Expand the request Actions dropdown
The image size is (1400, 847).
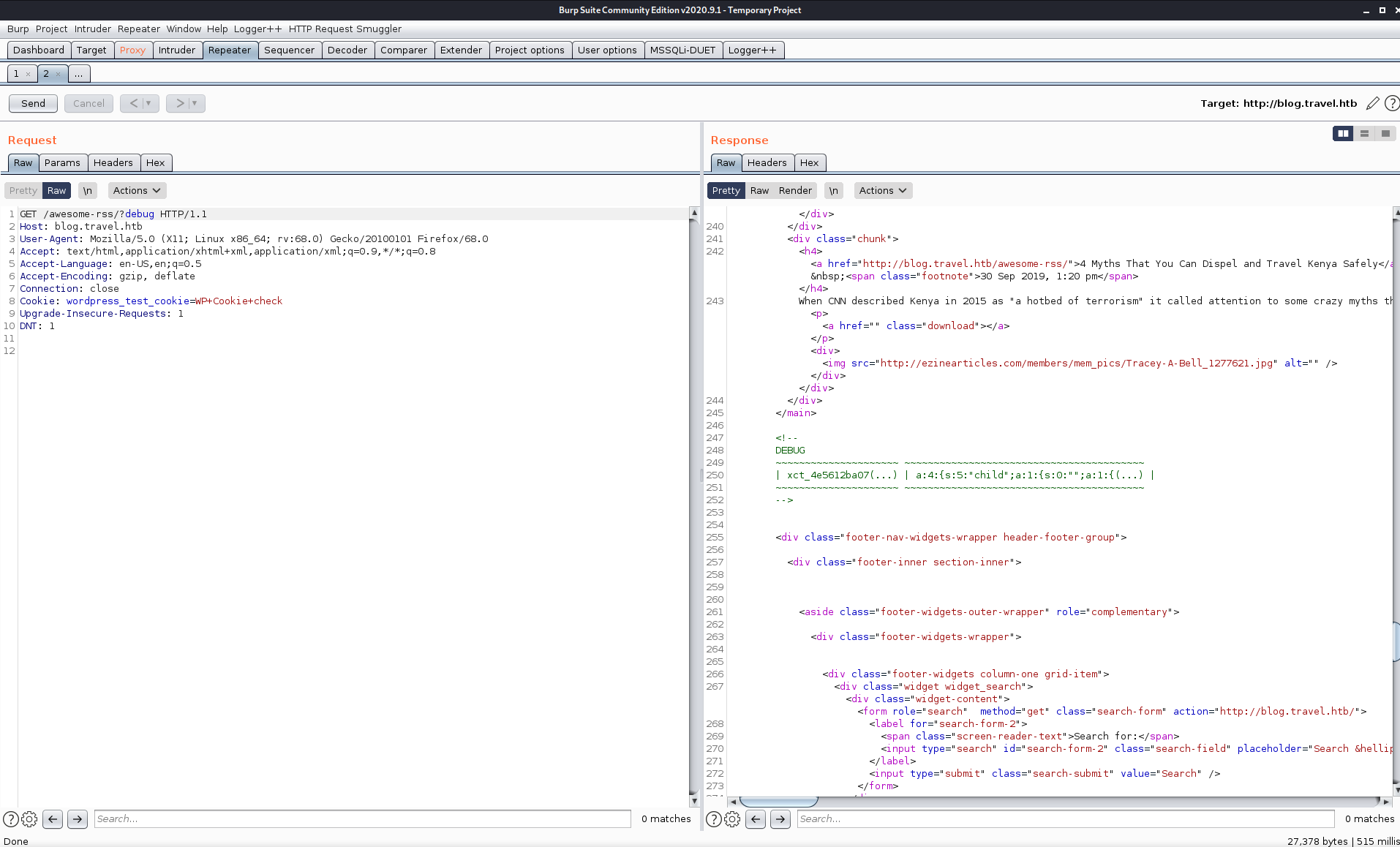coord(137,190)
